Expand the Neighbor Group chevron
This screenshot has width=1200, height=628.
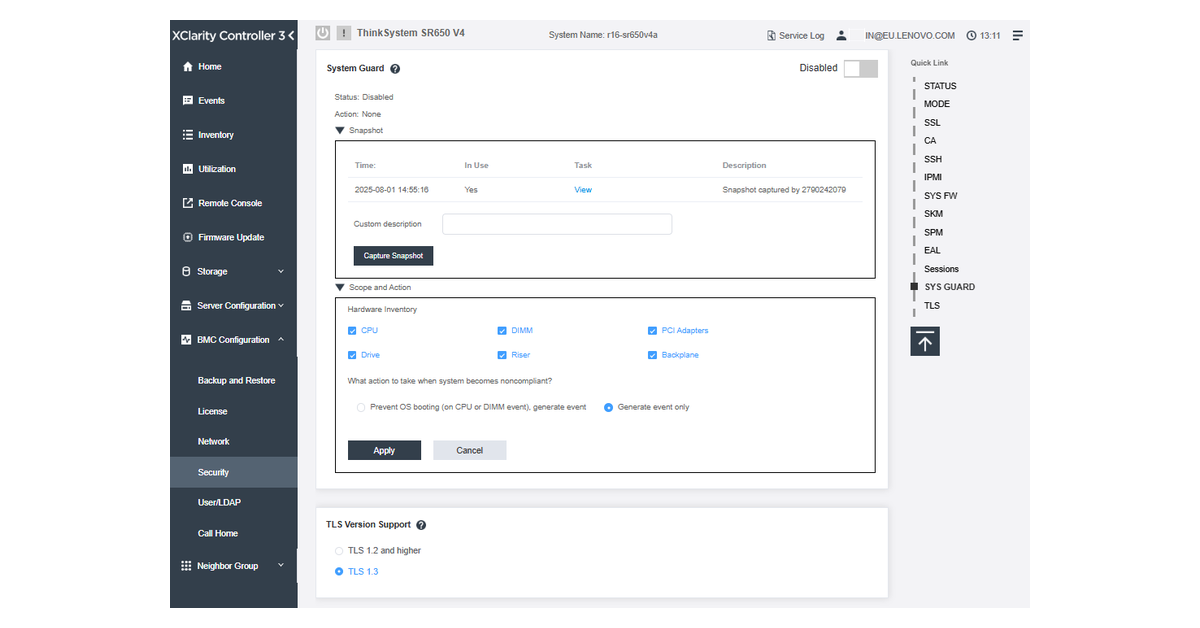coord(281,566)
